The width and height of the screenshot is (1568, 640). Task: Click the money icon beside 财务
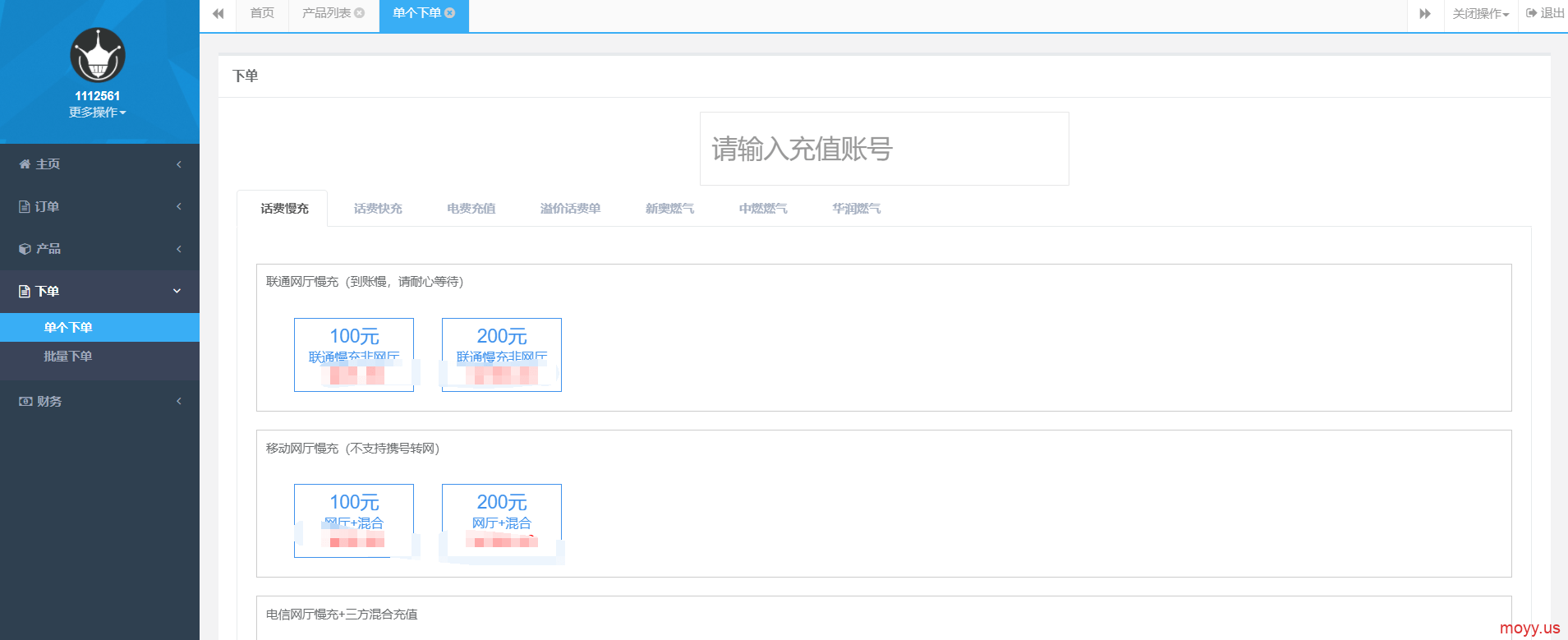(25, 402)
